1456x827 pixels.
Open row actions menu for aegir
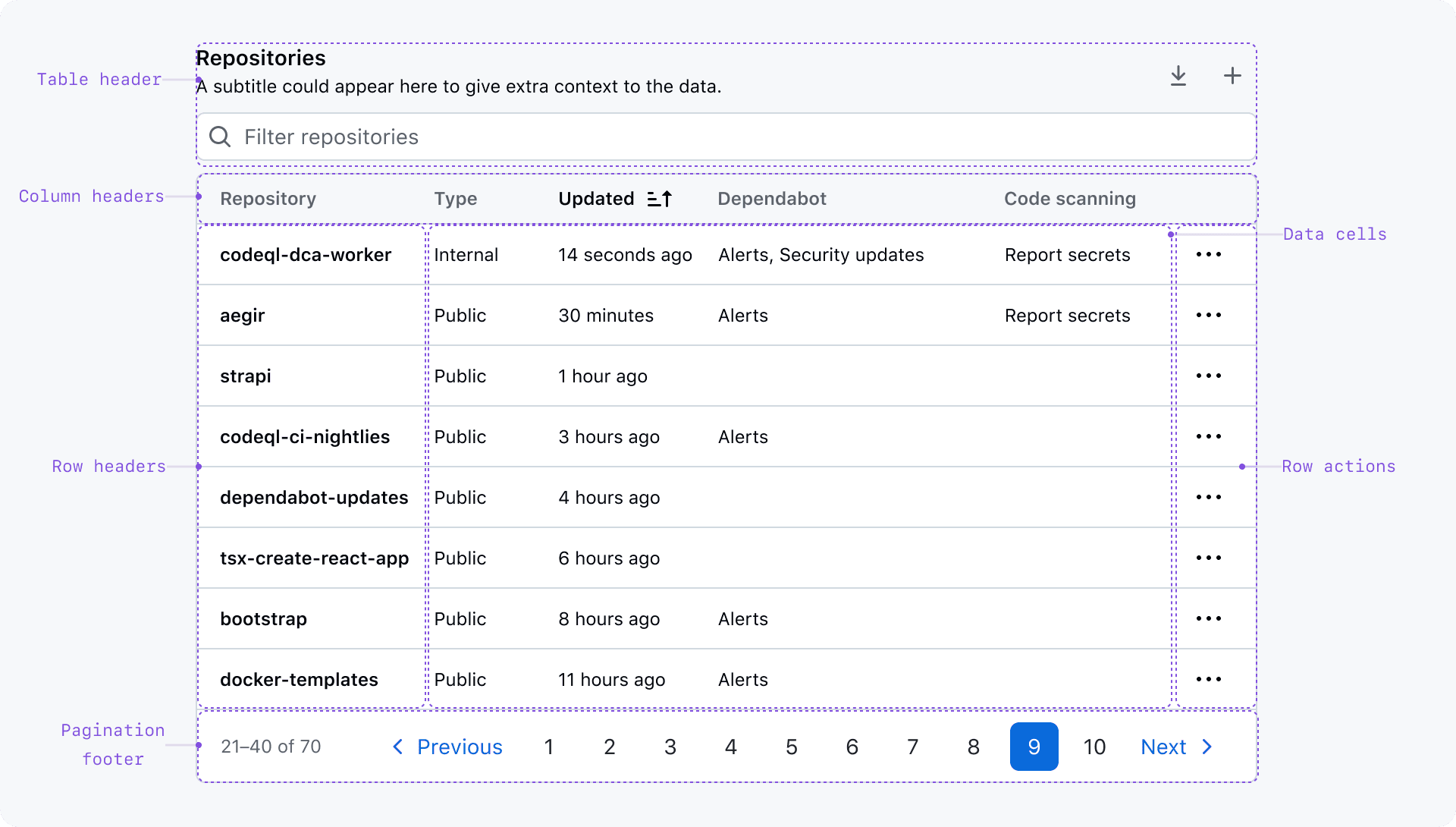coord(1208,316)
